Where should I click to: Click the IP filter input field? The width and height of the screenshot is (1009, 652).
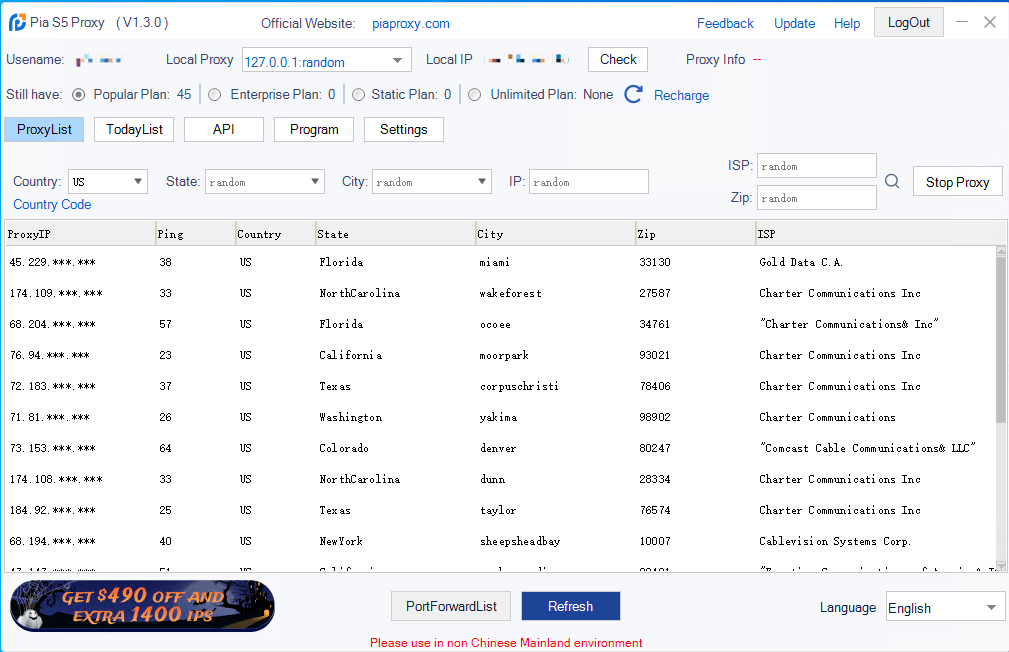pos(589,182)
